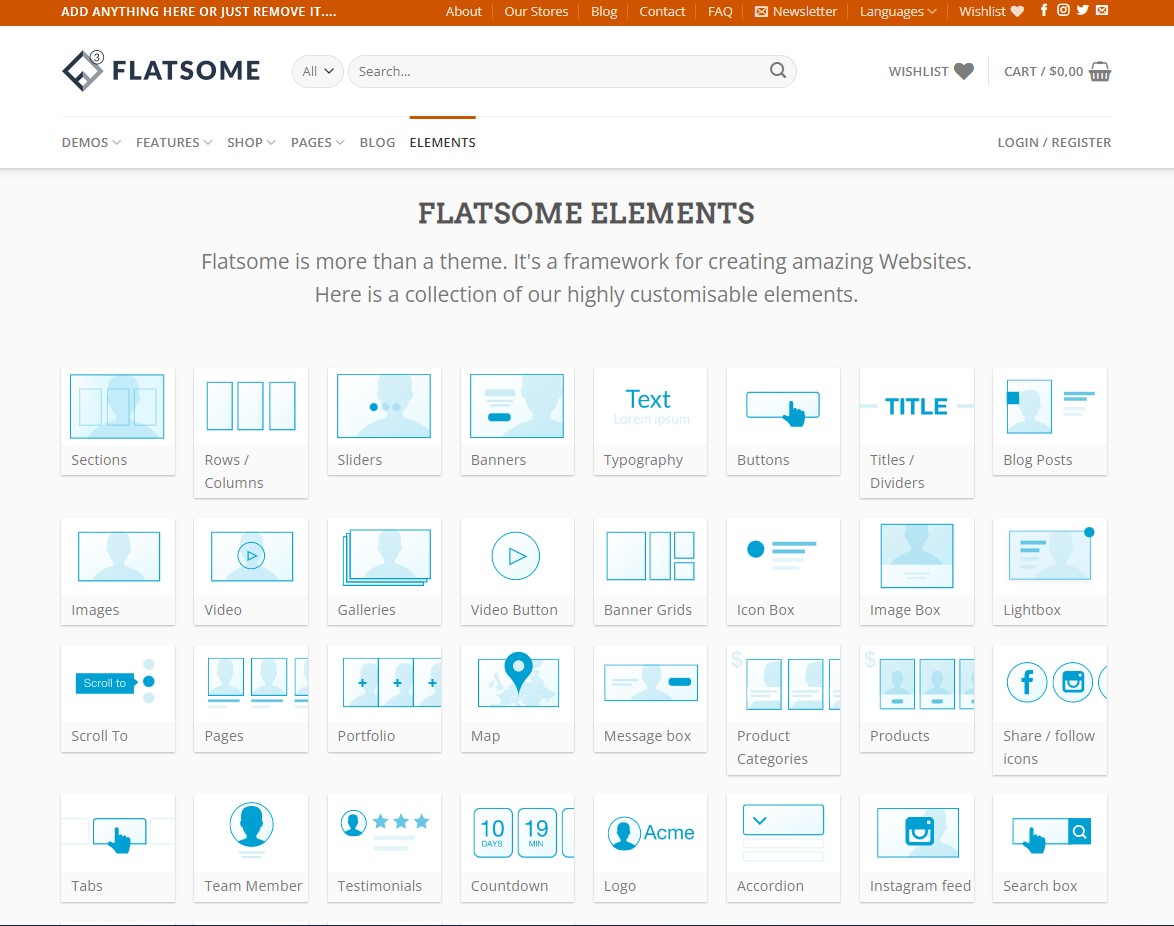Image resolution: width=1174 pixels, height=926 pixels.
Task: Open the Product Categories element
Action: coord(783,710)
